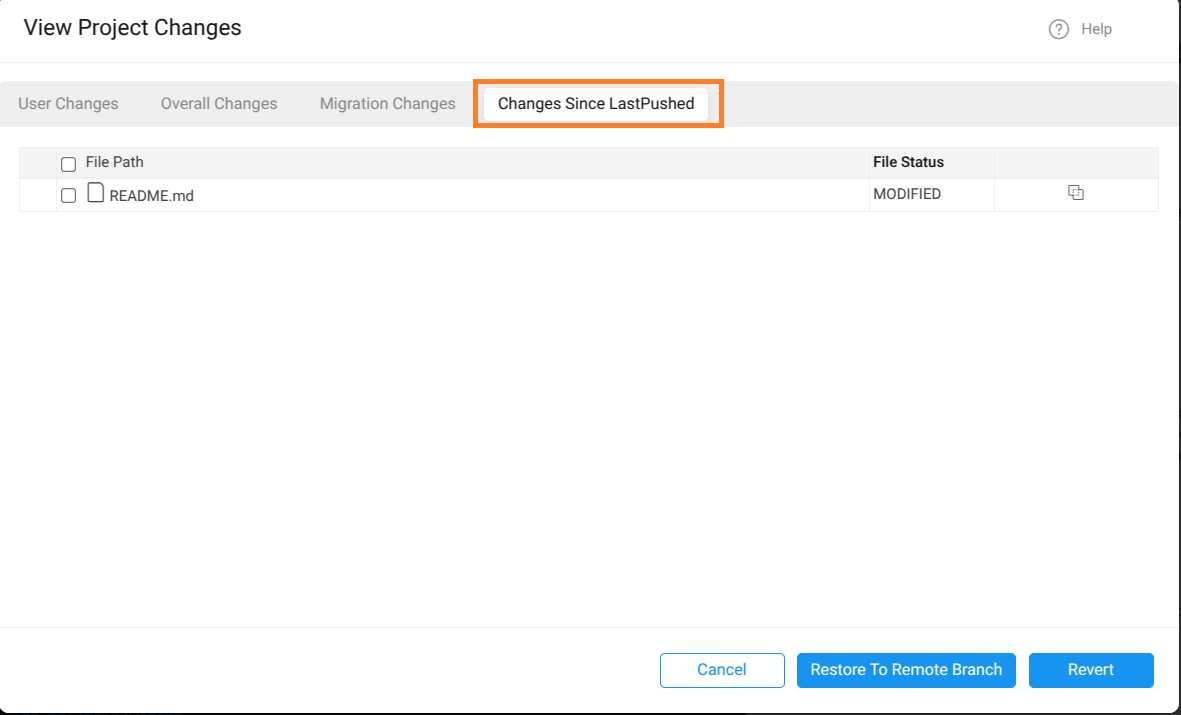1181x715 pixels.
Task: Click the README.md file document icon
Action: click(x=96, y=193)
